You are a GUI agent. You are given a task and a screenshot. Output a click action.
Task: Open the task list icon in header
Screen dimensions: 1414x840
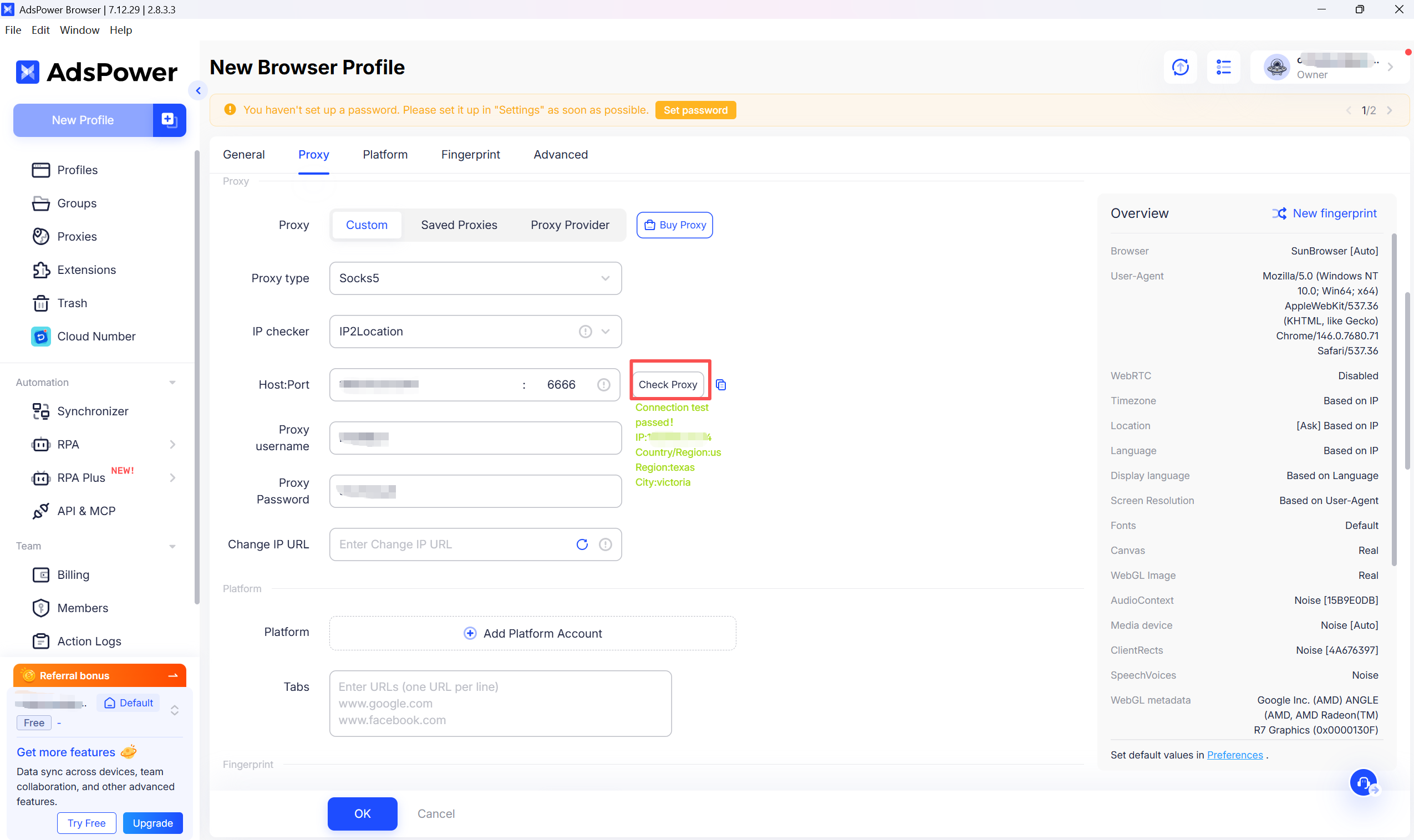coord(1223,67)
